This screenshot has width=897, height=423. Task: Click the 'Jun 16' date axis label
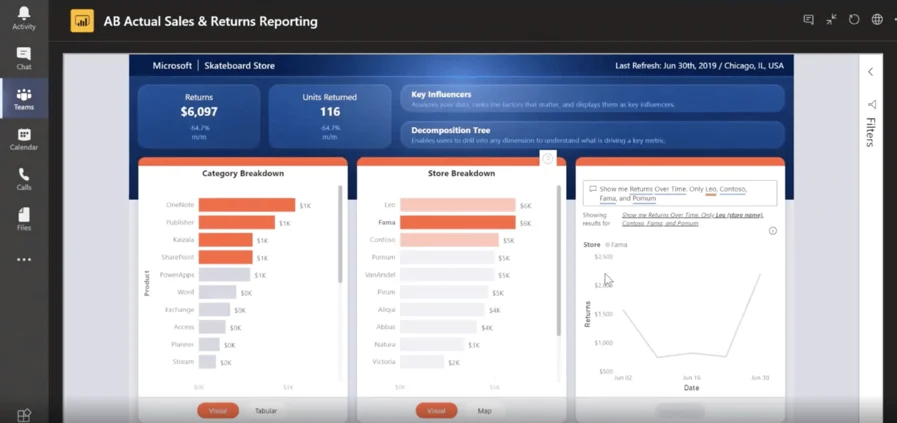[691, 378]
